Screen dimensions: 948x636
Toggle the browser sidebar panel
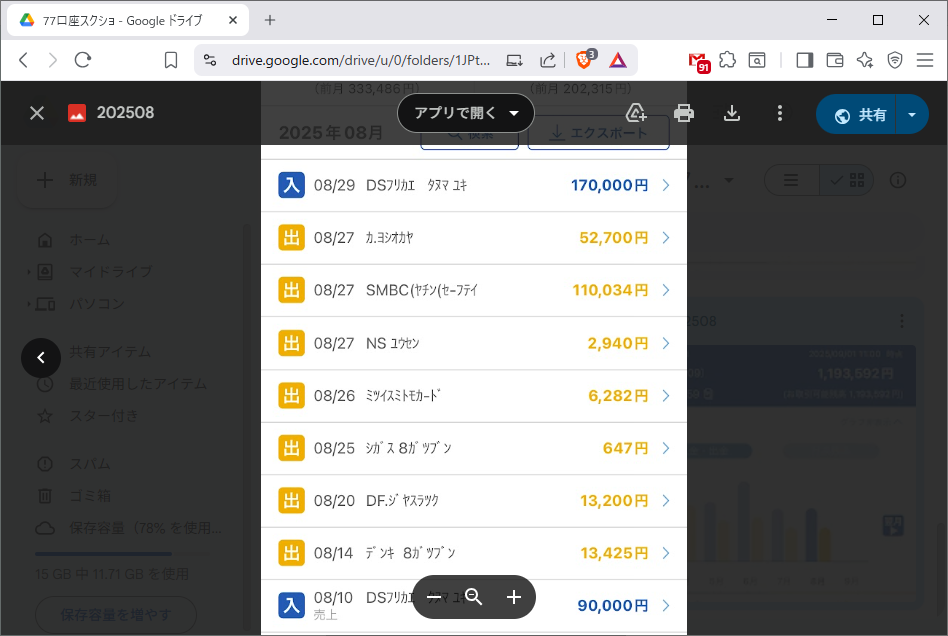pos(804,60)
